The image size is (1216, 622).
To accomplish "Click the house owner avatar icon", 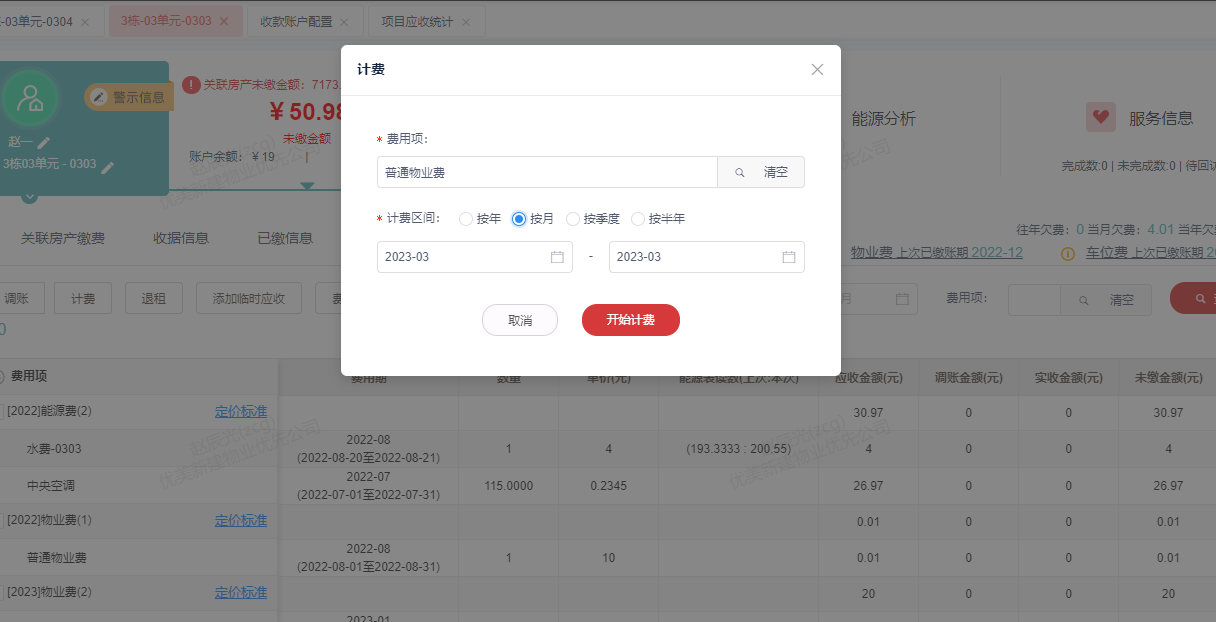I will tap(30, 98).
